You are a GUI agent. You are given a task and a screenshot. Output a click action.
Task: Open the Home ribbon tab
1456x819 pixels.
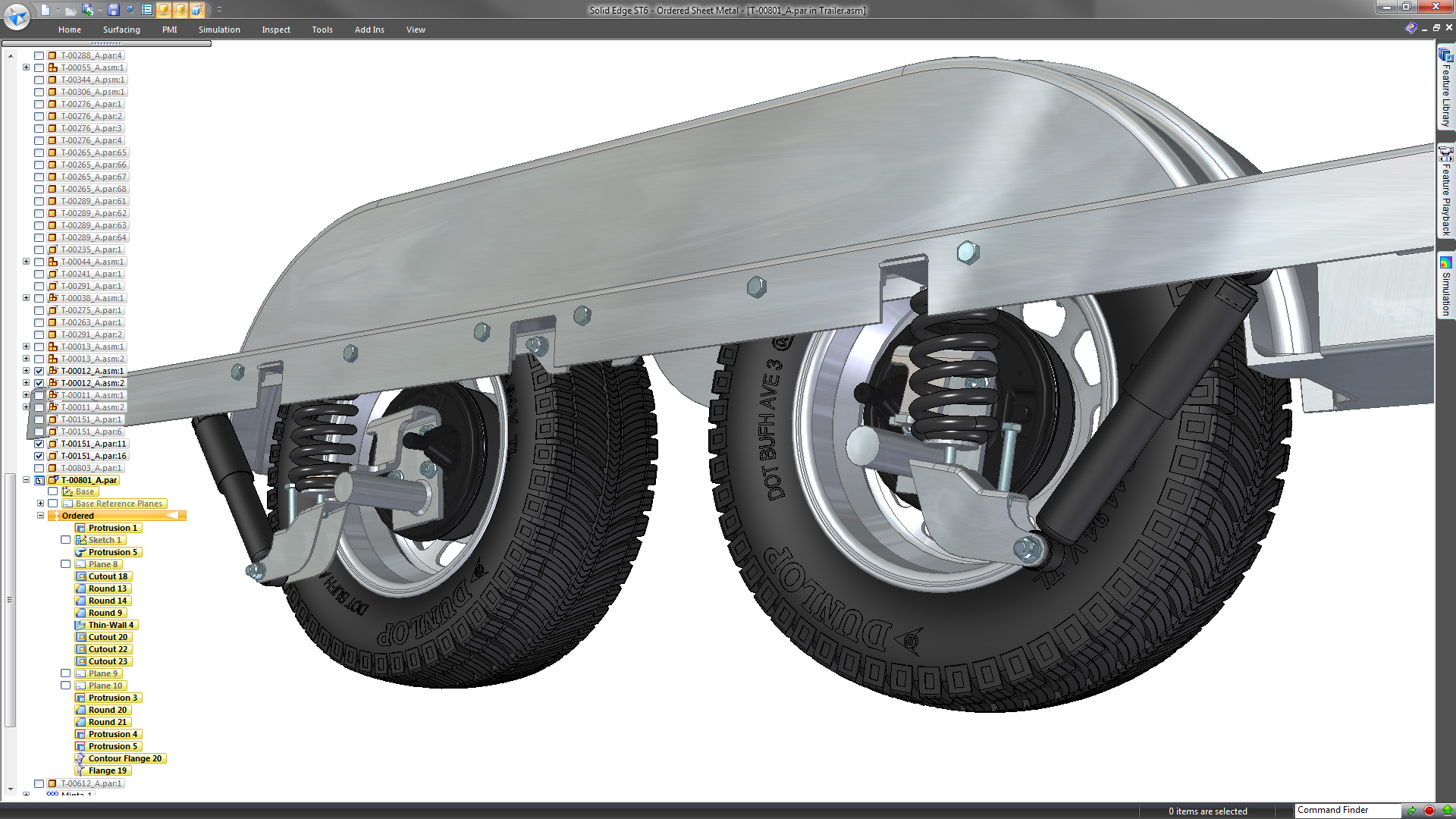coord(70,30)
